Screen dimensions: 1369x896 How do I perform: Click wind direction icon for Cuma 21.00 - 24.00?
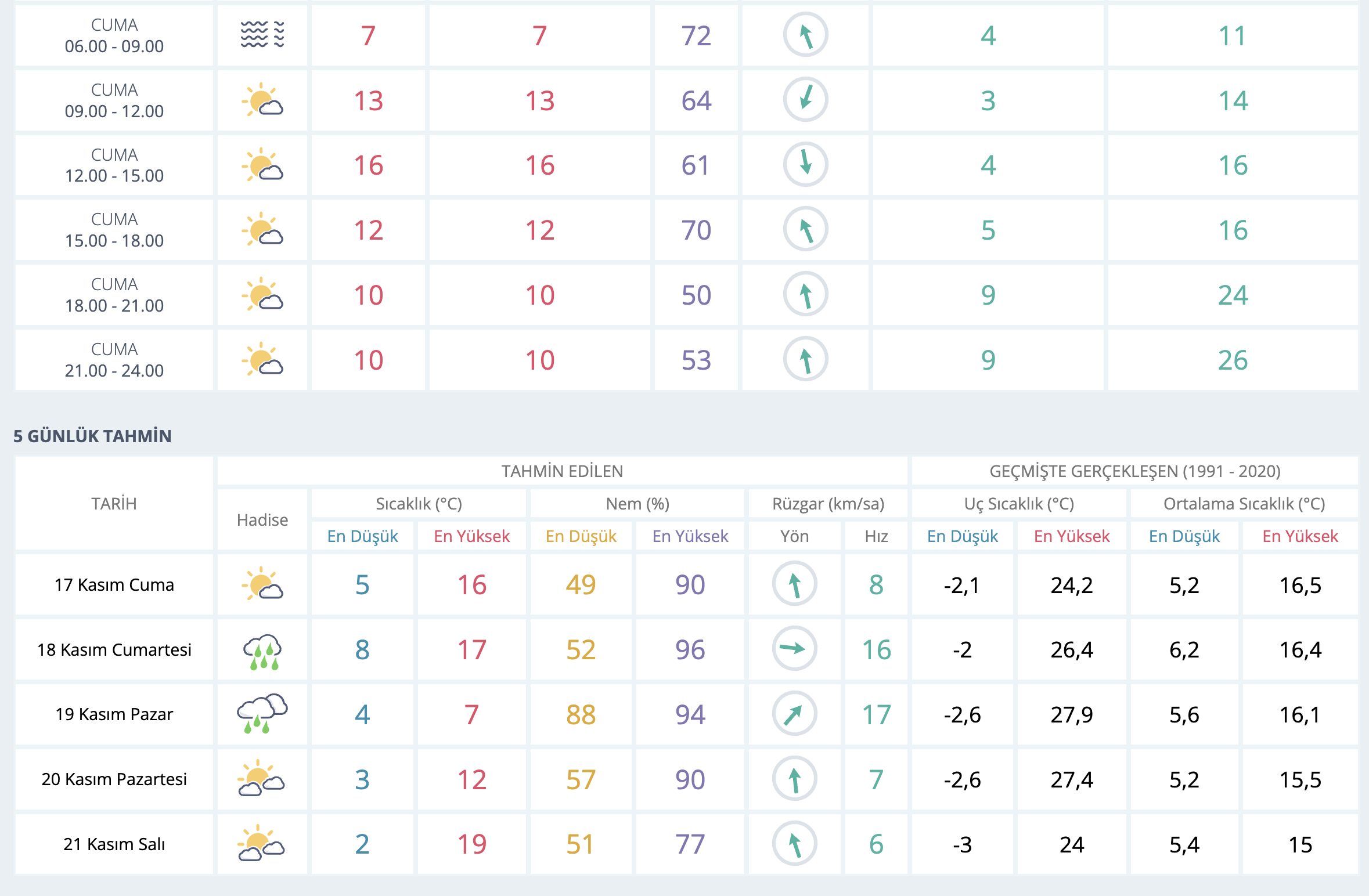coord(805,359)
